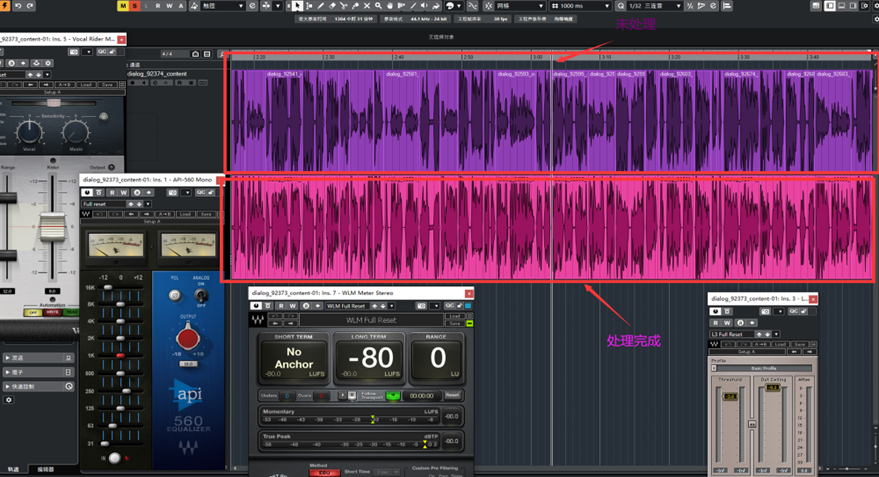Click Waves undo arrow in WLM Meter
879x477 pixels.
point(276,317)
